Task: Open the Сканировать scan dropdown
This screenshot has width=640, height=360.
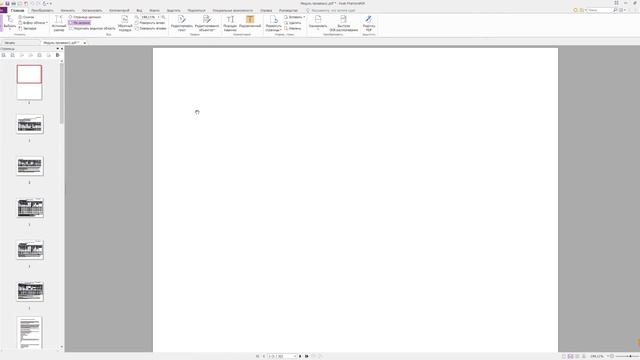Action: point(318,23)
